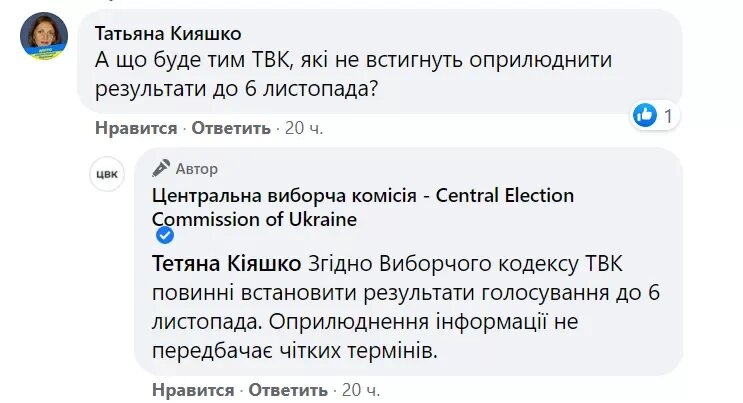
Task: Open the first comment's 20 ч. timestamp
Action: pyautogui.click(x=304, y=128)
